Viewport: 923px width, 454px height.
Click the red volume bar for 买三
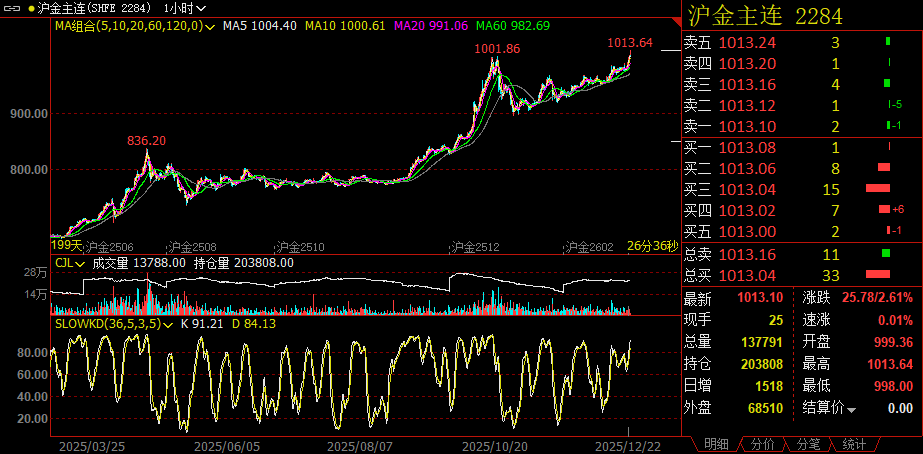[x=877, y=189]
